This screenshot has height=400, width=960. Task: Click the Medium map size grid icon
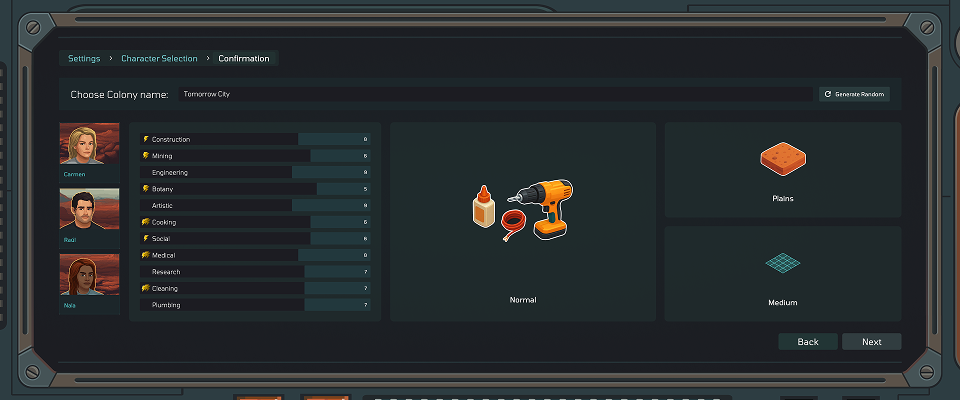coord(783,263)
